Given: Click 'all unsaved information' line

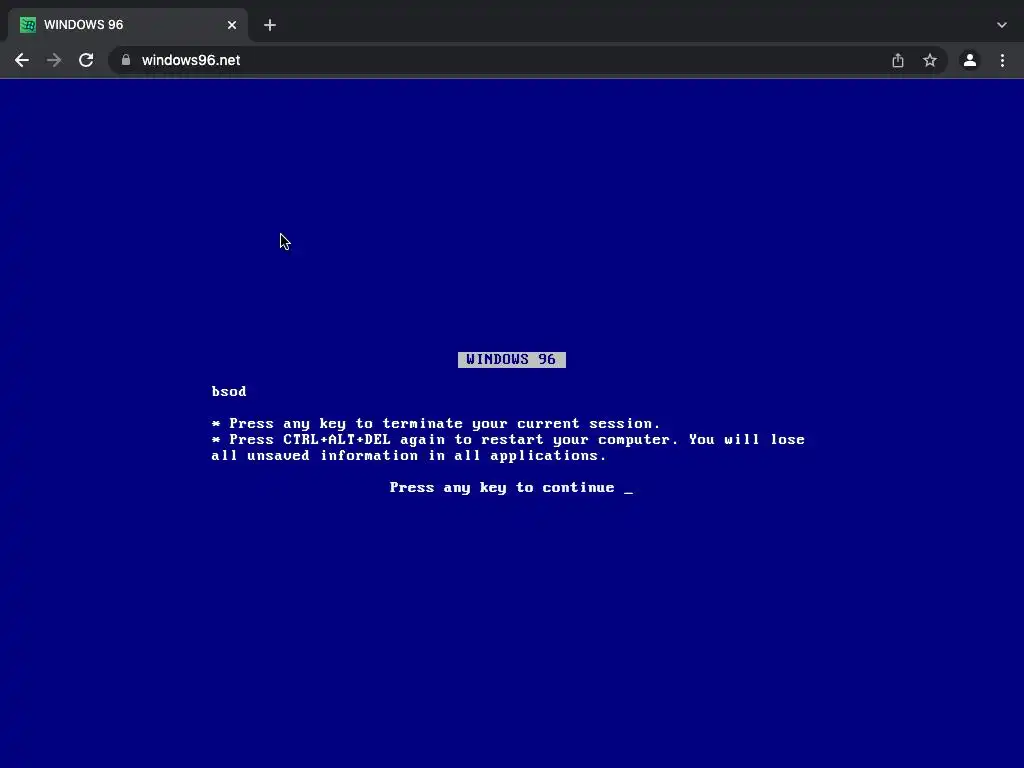Looking at the screenshot, I should coord(409,455).
